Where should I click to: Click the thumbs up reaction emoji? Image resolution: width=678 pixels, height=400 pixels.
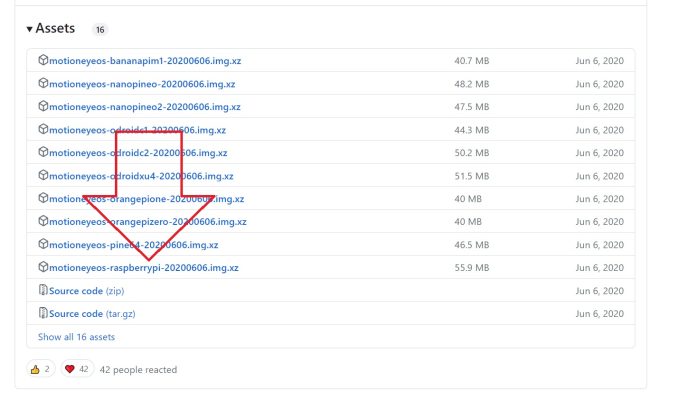tap(35, 369)
